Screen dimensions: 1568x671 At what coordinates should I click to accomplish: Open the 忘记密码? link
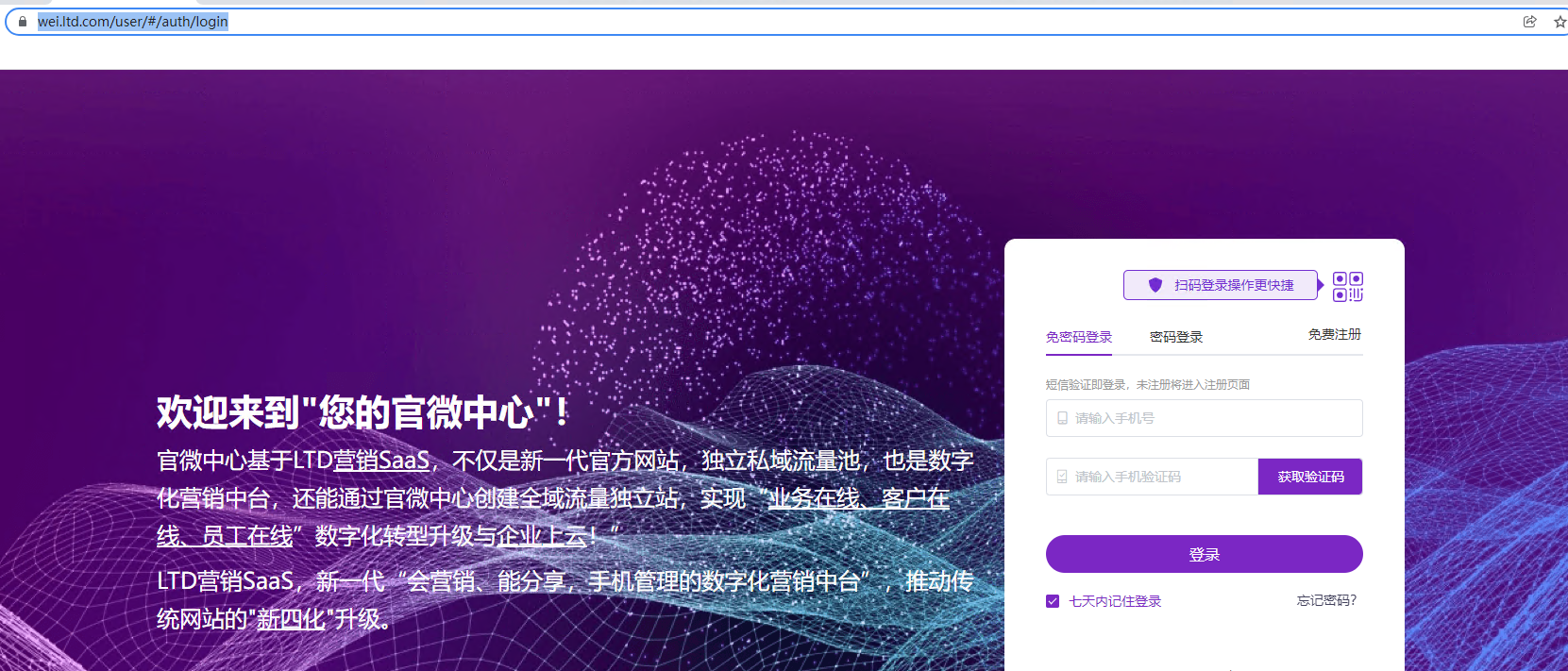[x=1326, y=600]
